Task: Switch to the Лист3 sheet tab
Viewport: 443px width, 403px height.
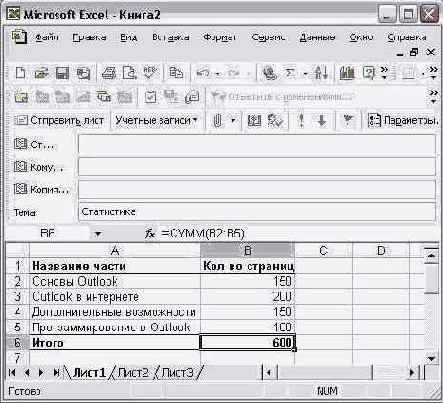Action: (x=177, y=373)
